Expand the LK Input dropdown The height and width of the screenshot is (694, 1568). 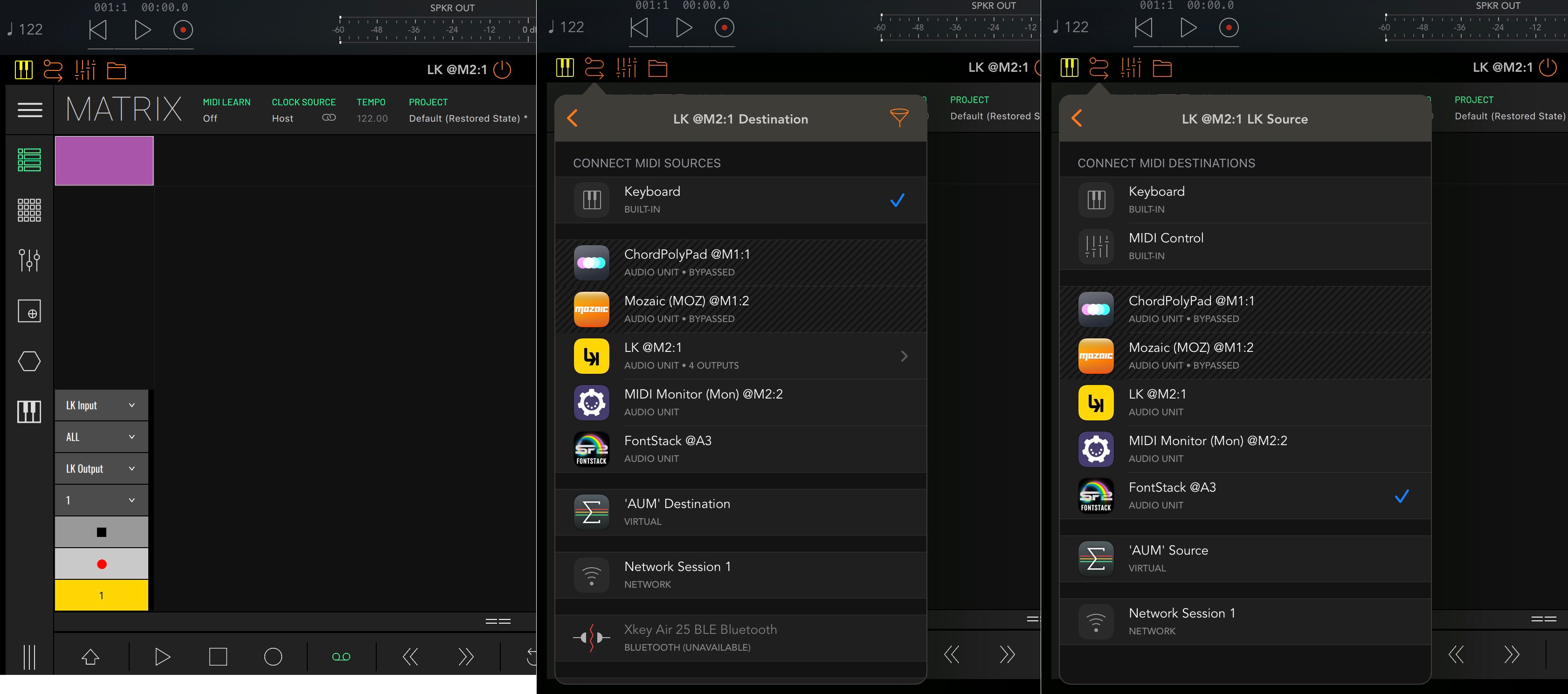(102, 405)
